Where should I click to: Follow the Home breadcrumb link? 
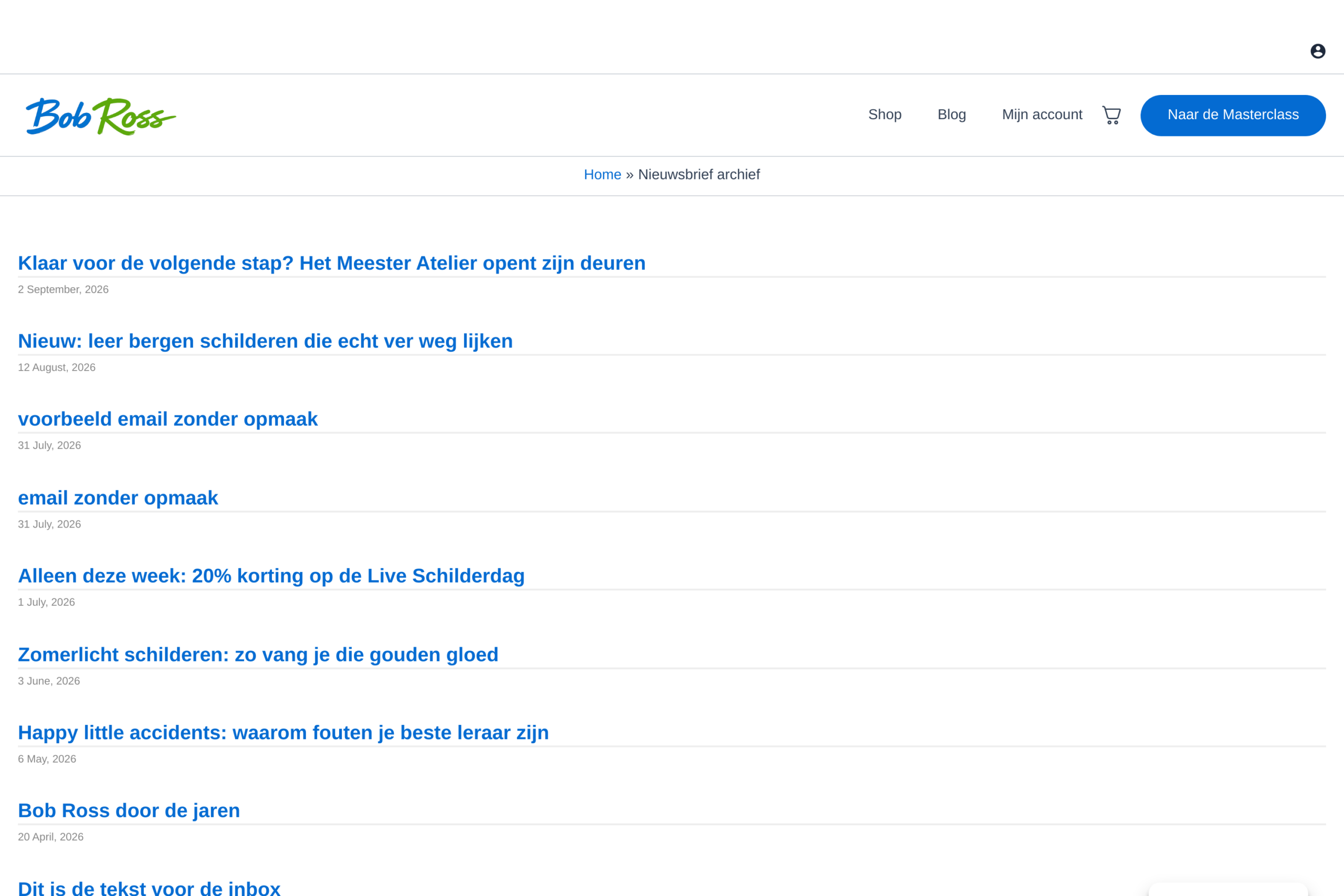pyautogui.click(x=602, y=175)
